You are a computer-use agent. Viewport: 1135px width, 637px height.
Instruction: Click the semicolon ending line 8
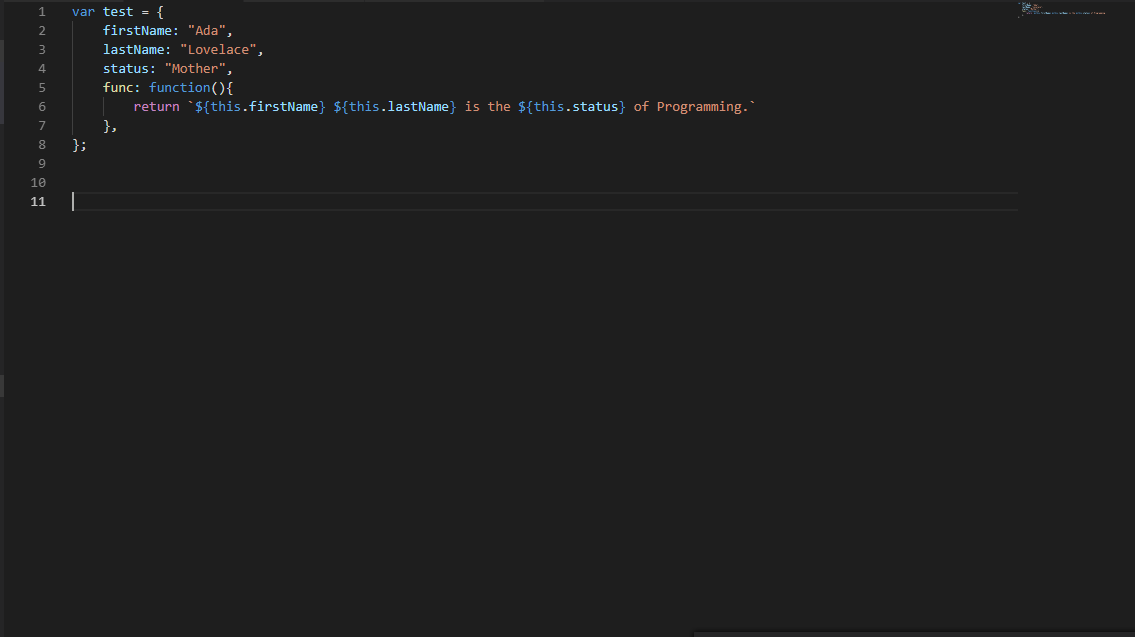[84, 144]
